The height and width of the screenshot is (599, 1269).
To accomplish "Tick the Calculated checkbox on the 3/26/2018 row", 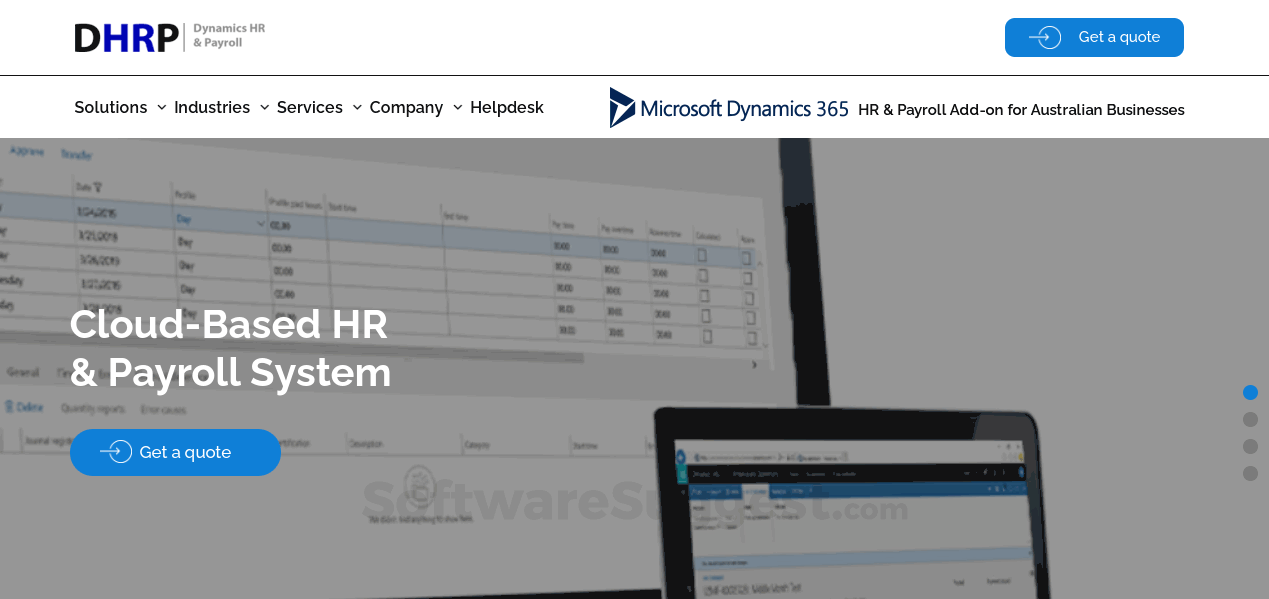I will (x=703, y=293).
